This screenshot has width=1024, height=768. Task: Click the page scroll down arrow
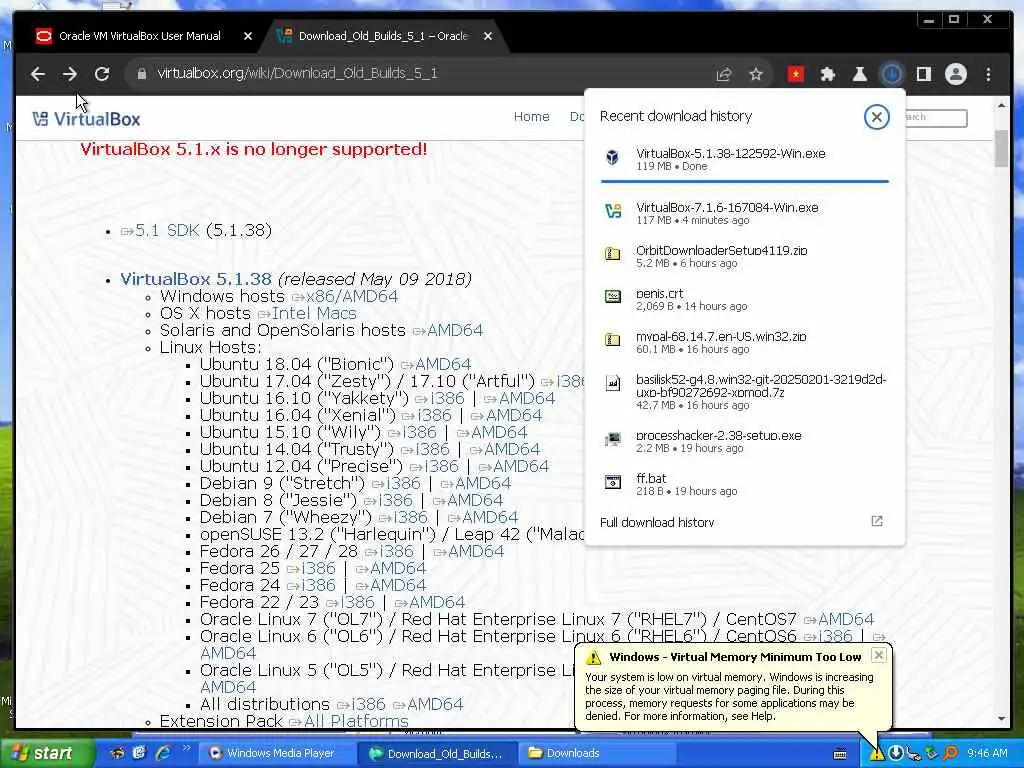click(x=1001, y=719)
